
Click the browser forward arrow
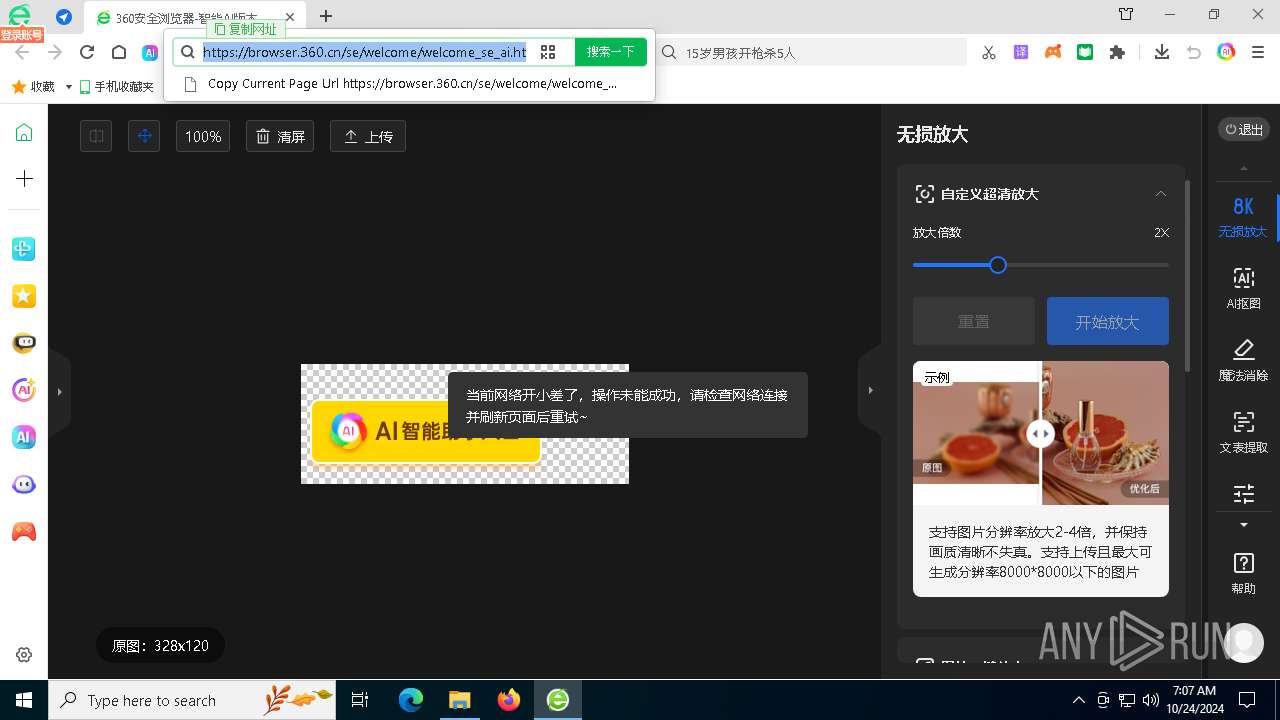pos(55,53)
